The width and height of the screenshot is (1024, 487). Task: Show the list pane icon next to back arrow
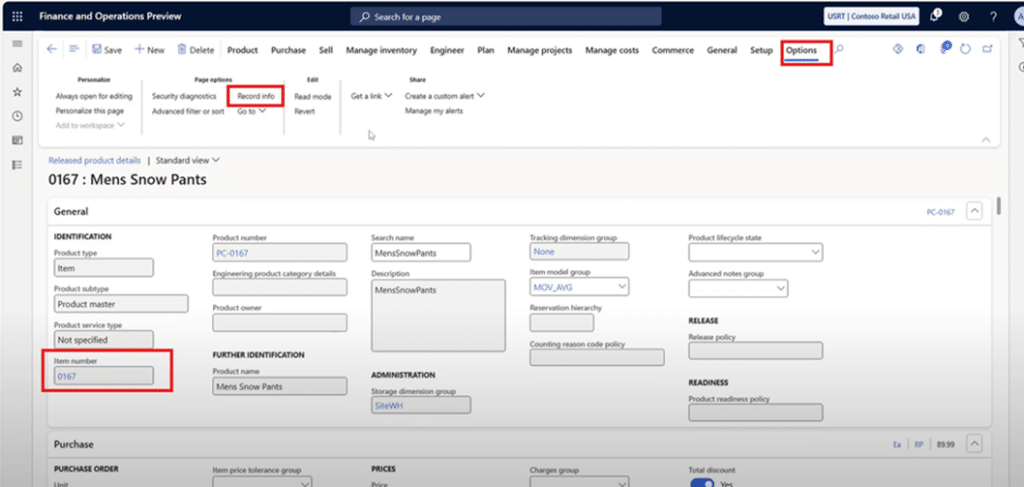coord(74,50)
